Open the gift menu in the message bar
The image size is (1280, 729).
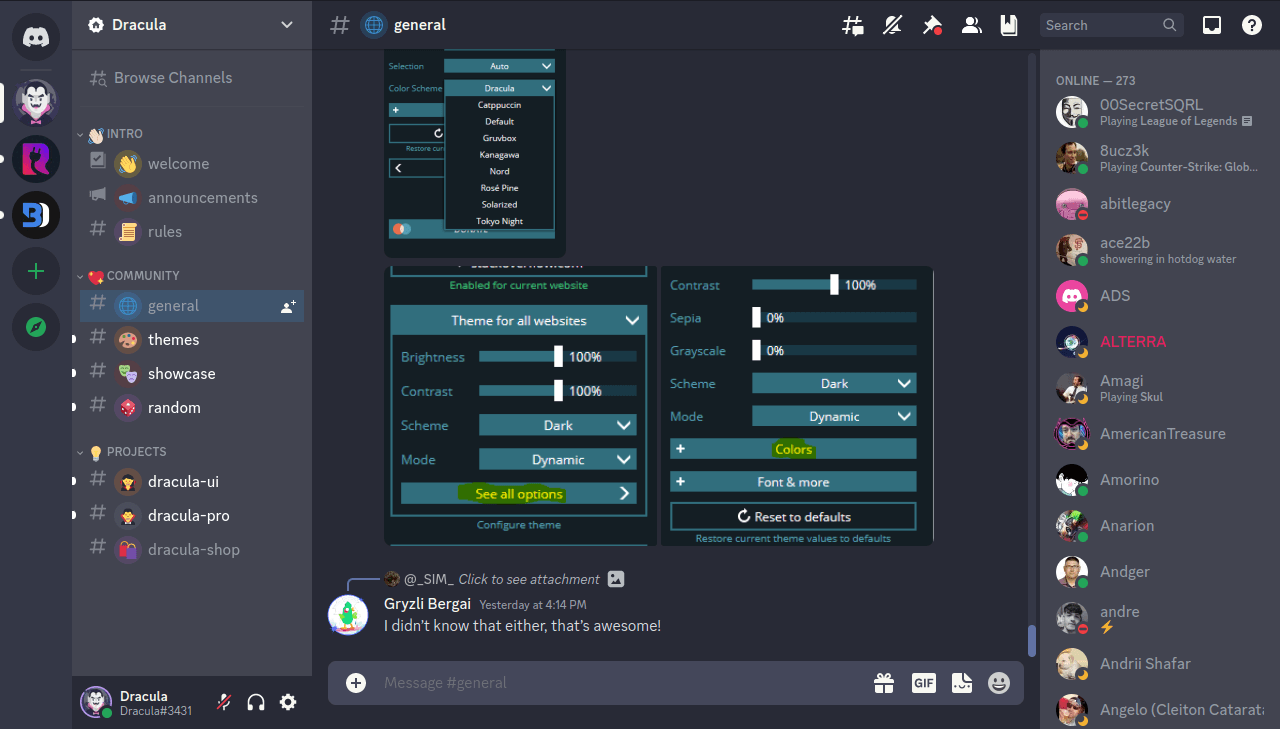coord(884,683)
